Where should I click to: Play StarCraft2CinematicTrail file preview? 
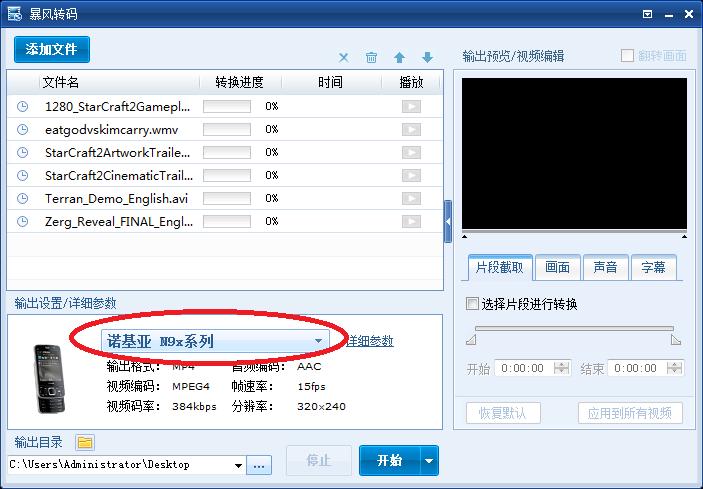point(411,175)
